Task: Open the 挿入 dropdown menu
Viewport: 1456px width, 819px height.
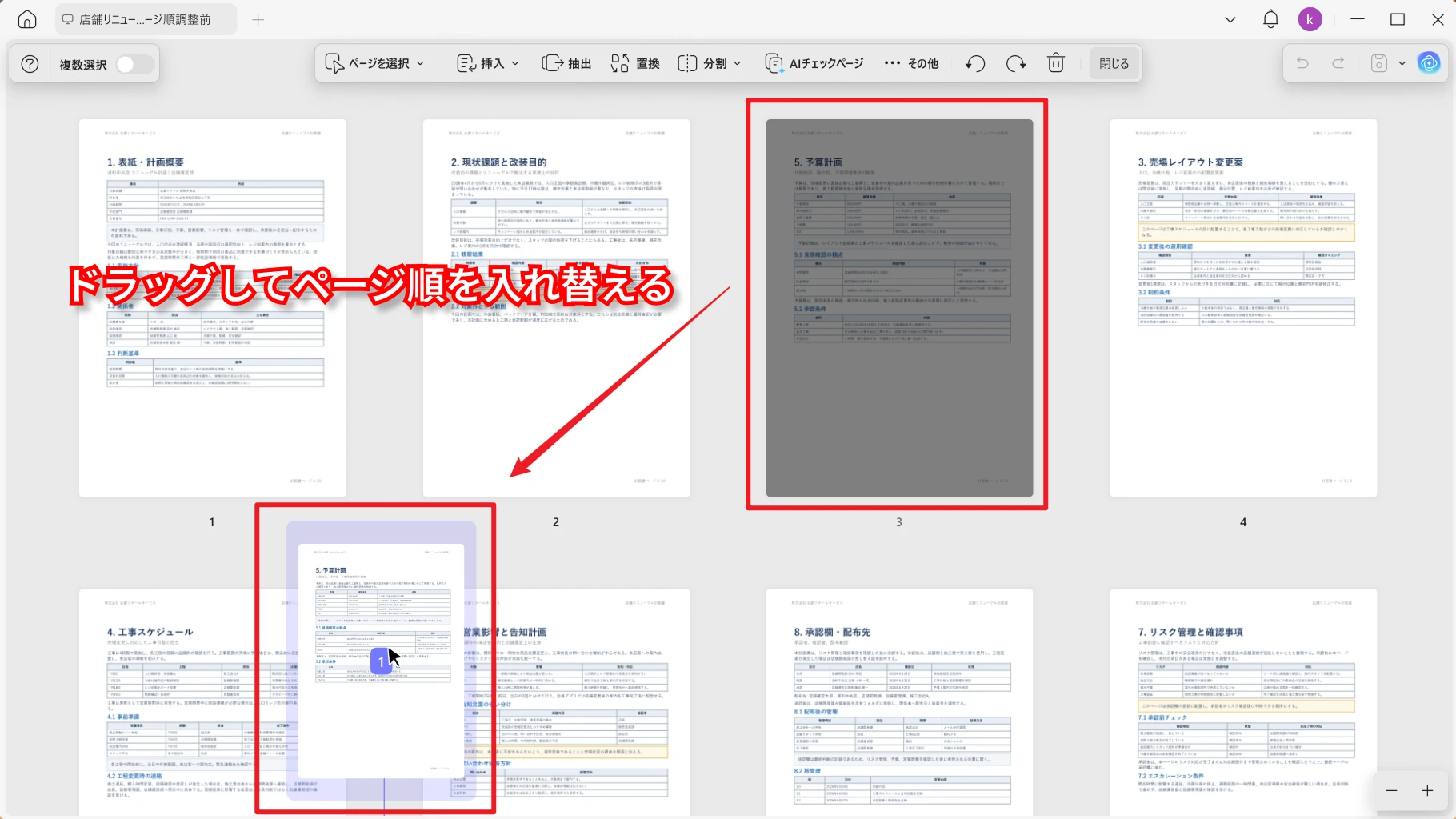Action: point(488,63)
